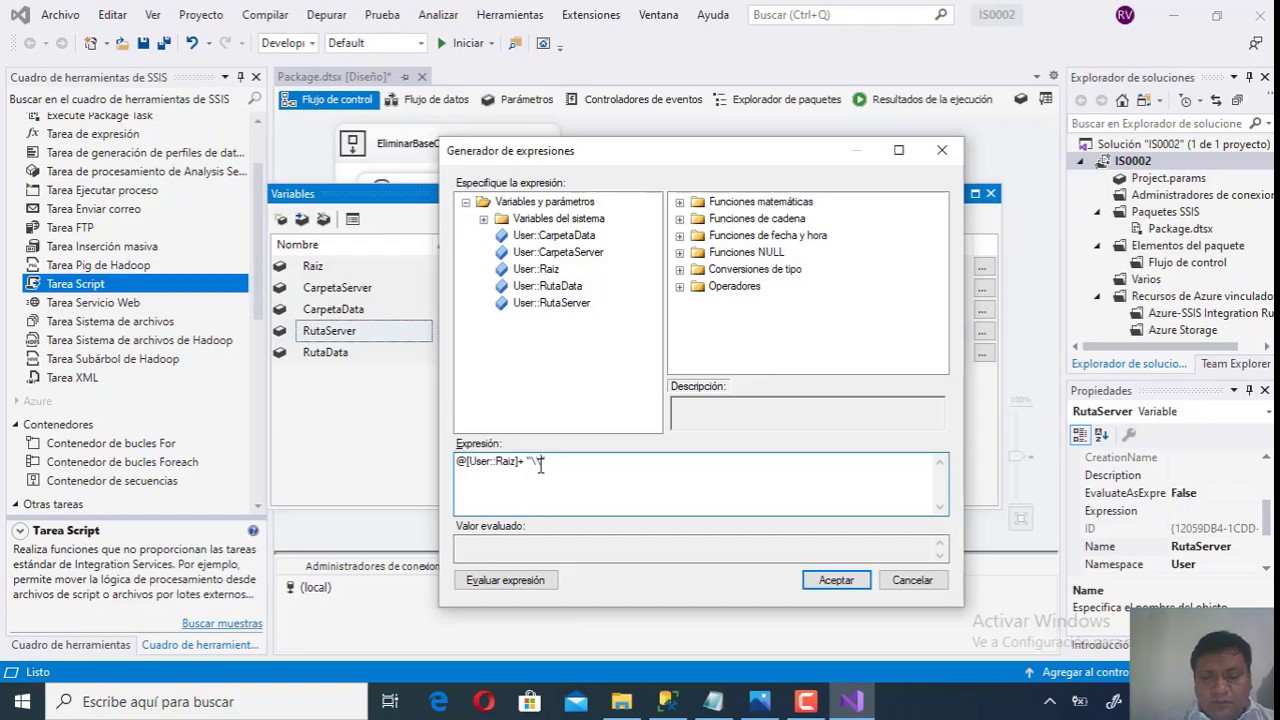
Task: Click the Save All toolbar icon
Action: coord(163,43)
